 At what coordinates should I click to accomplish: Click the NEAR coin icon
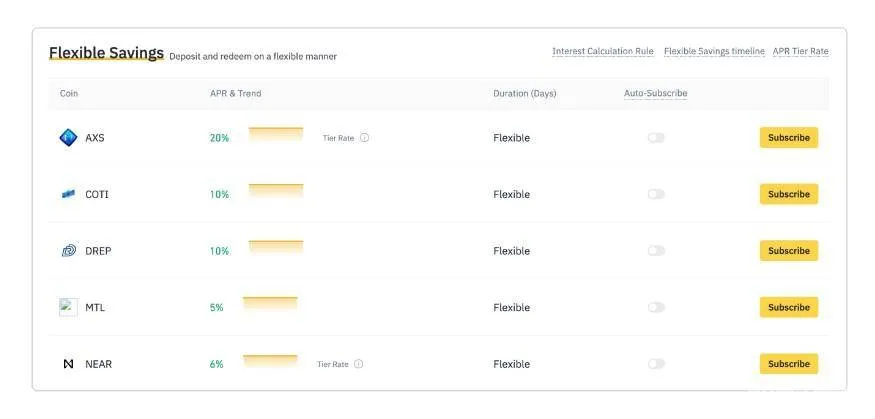pyautogui.click(x=68, y=364)
